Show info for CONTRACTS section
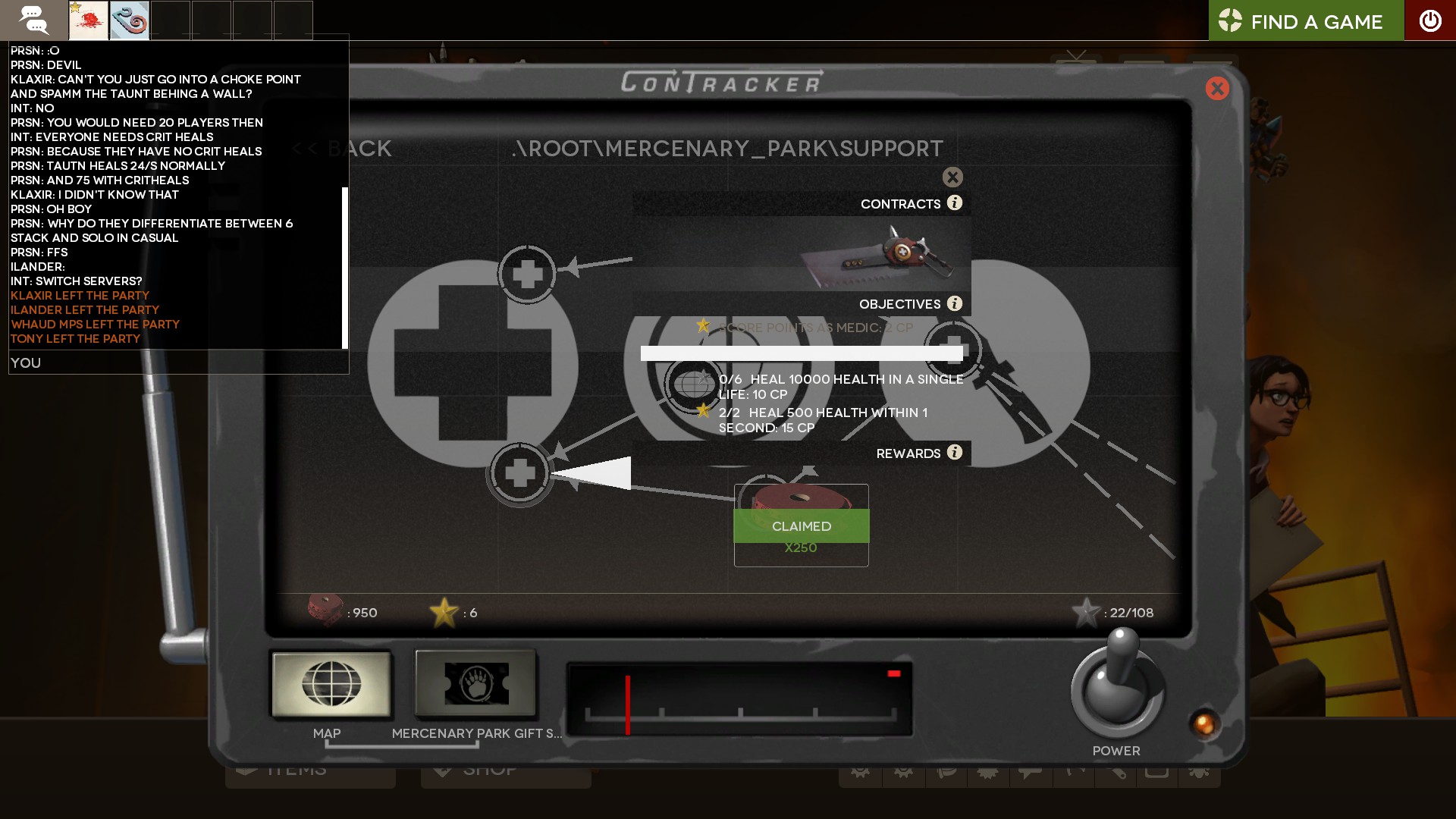 (x=955, y=202)
